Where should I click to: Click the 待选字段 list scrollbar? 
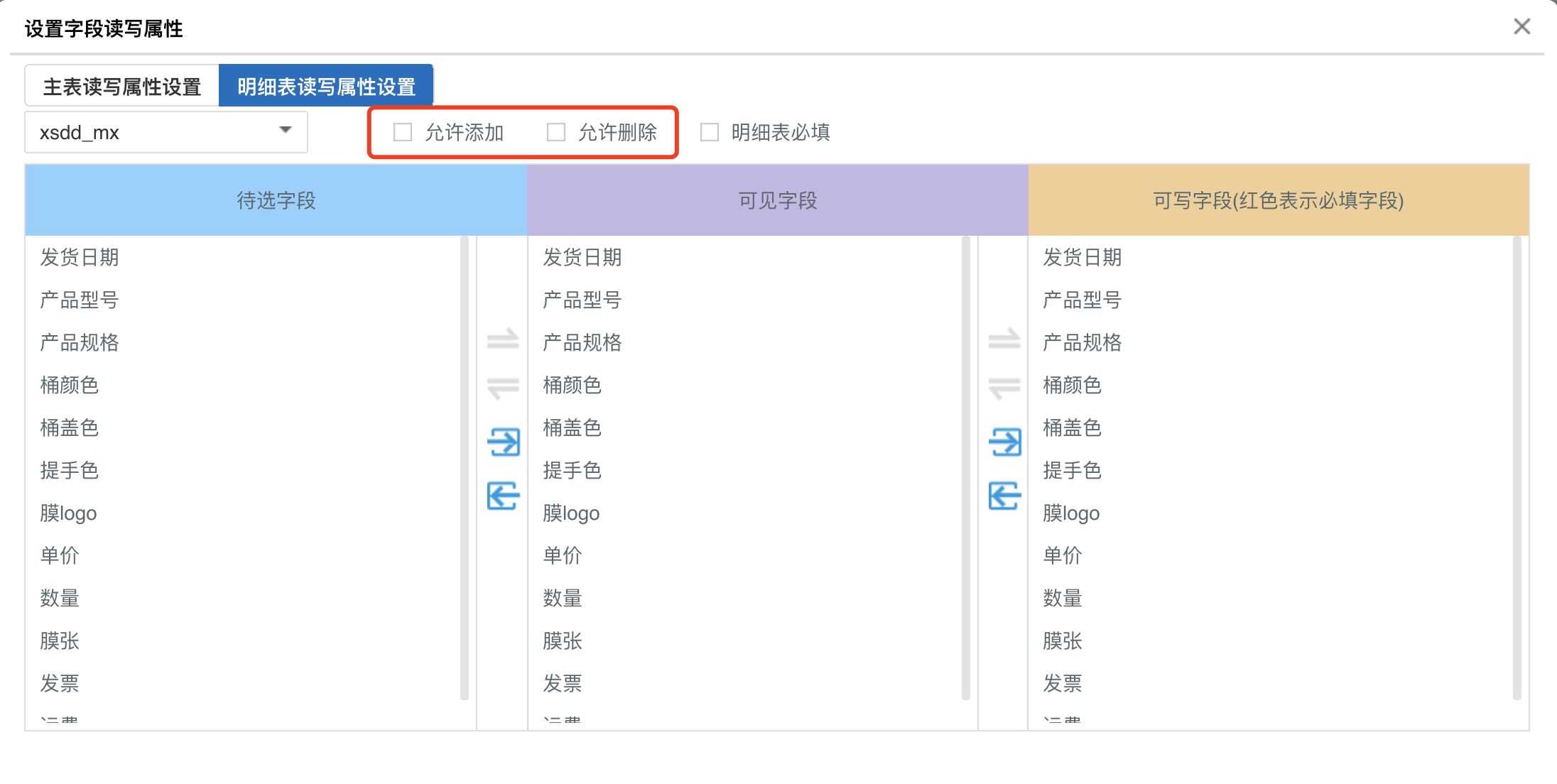[x=464, y=469]
